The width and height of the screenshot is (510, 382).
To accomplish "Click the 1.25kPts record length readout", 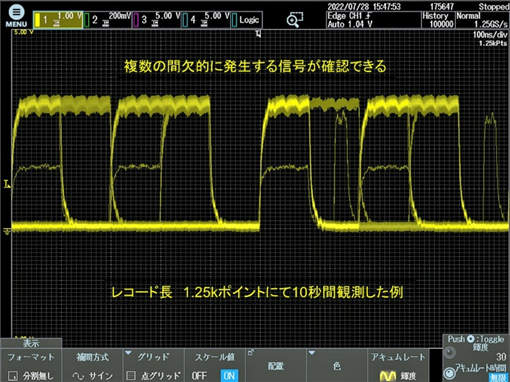I will click(x=493, y=43).
